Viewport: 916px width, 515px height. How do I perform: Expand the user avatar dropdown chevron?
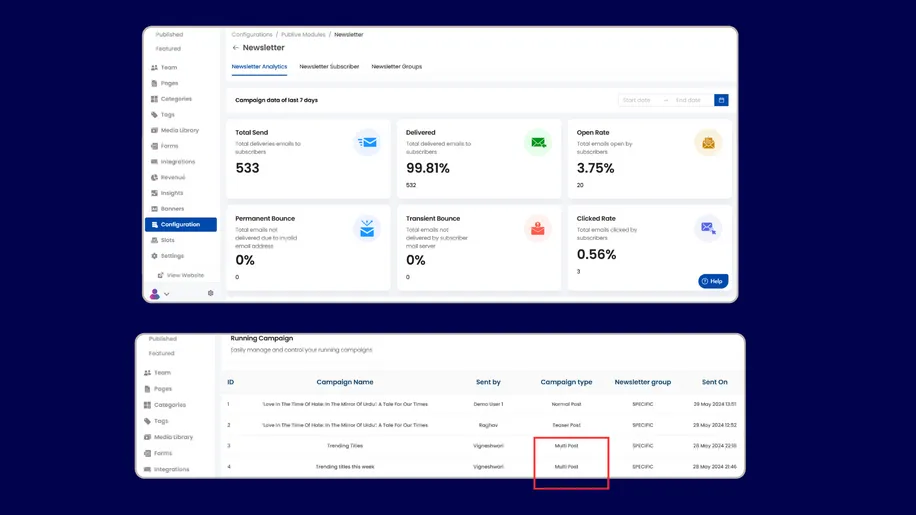pyautogui.click(x=167, y=294)
